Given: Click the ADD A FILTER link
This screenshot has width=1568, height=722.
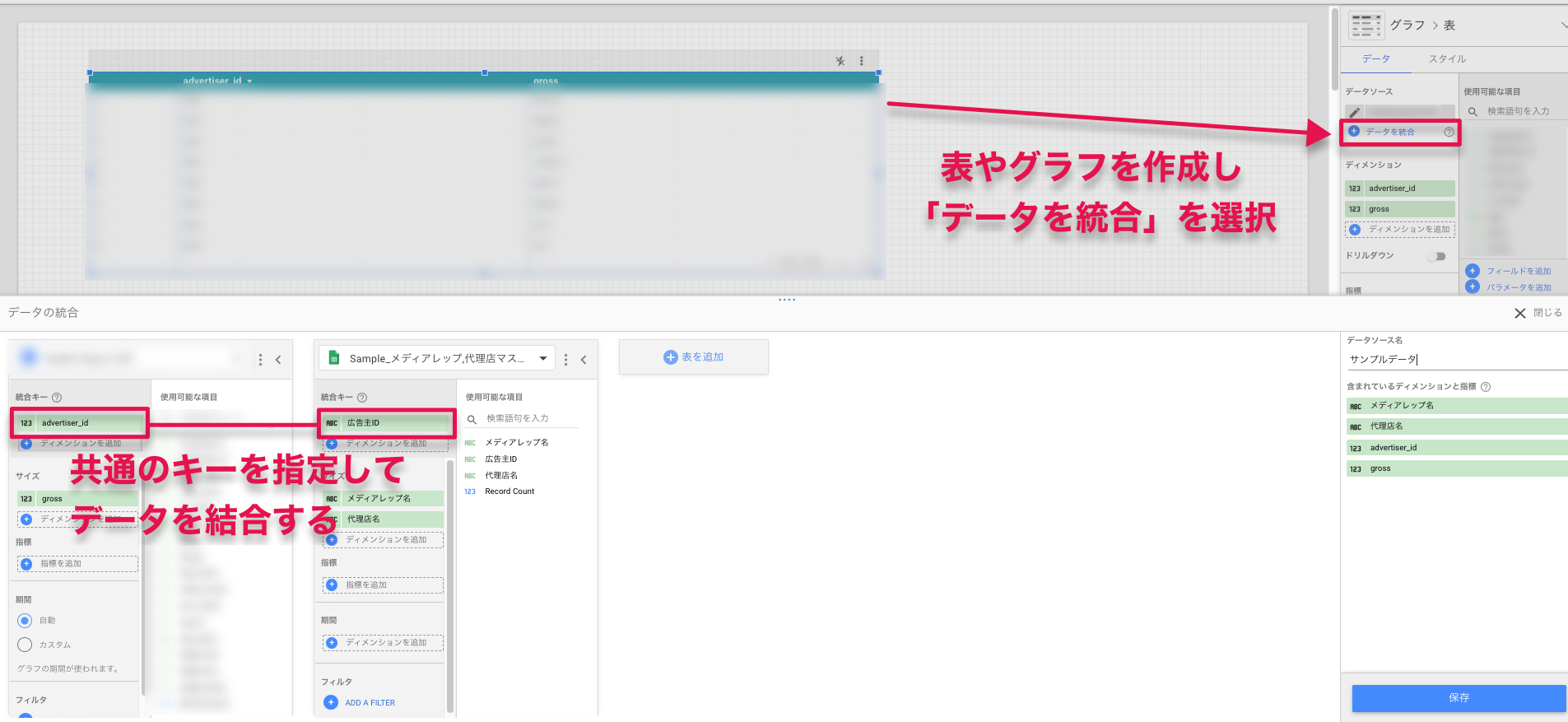Looking at the screenshot, I should tap(370, 703).
